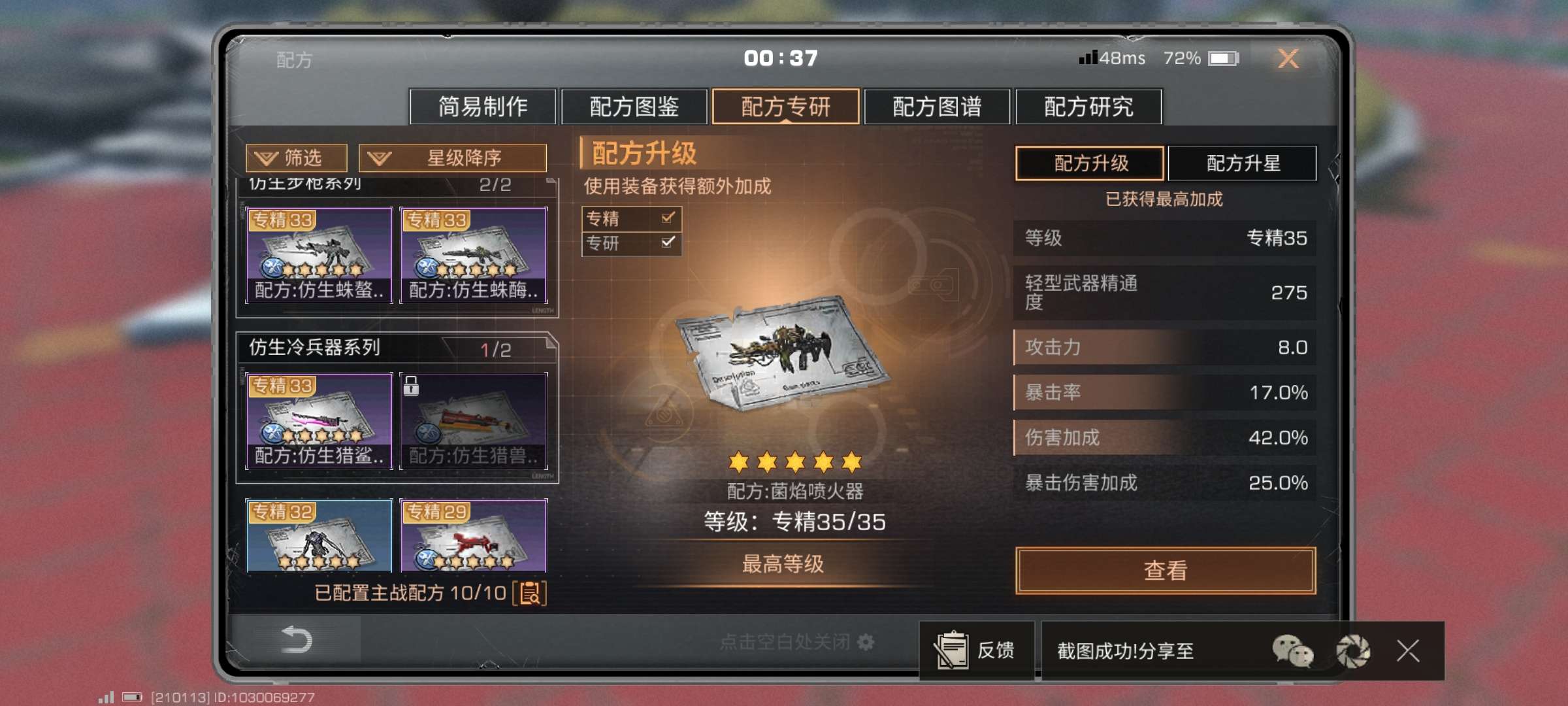Close the recipe panel with the orange X

tap(1288, 59)
